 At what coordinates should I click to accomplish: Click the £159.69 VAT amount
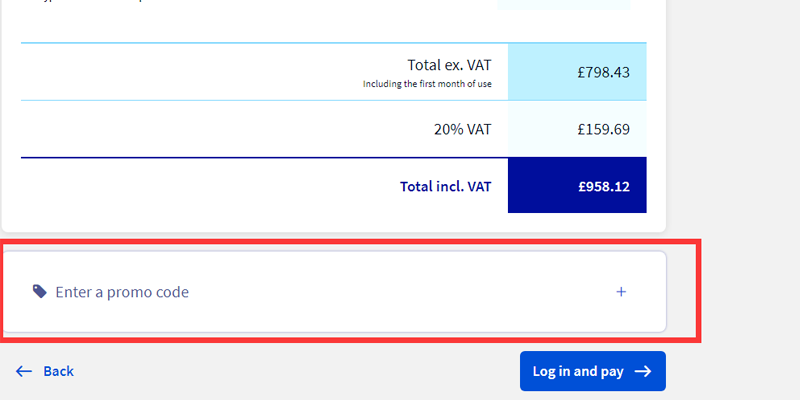[x=603, y=129]
